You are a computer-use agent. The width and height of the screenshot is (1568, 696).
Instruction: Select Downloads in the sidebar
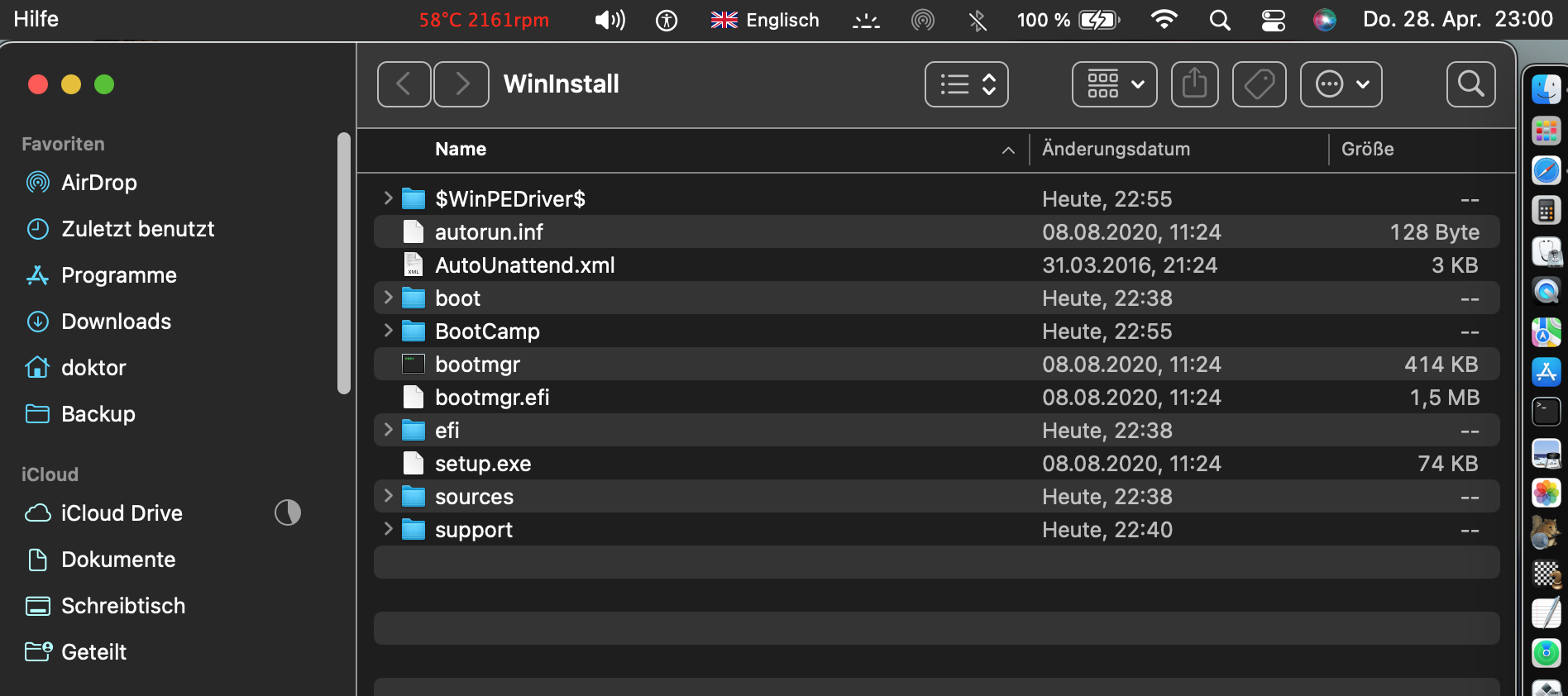[116, 322]
